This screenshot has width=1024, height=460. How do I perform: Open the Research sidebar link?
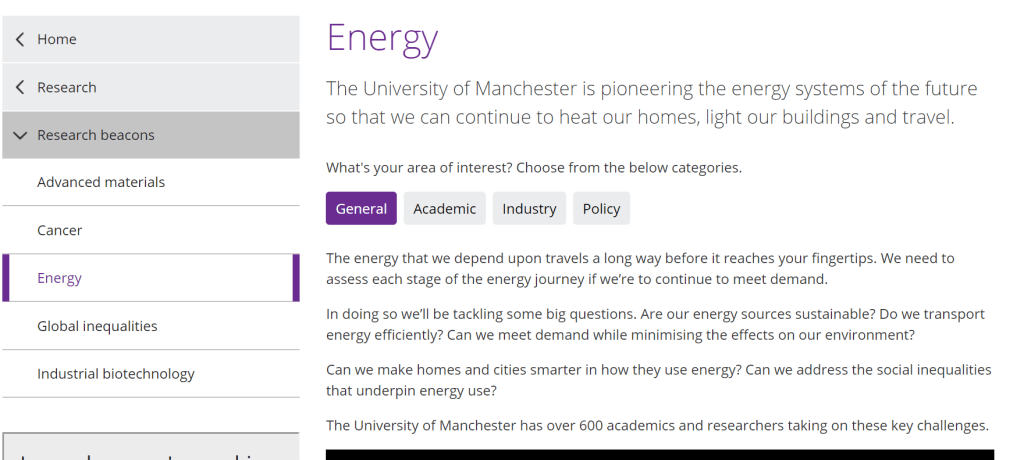67,88
